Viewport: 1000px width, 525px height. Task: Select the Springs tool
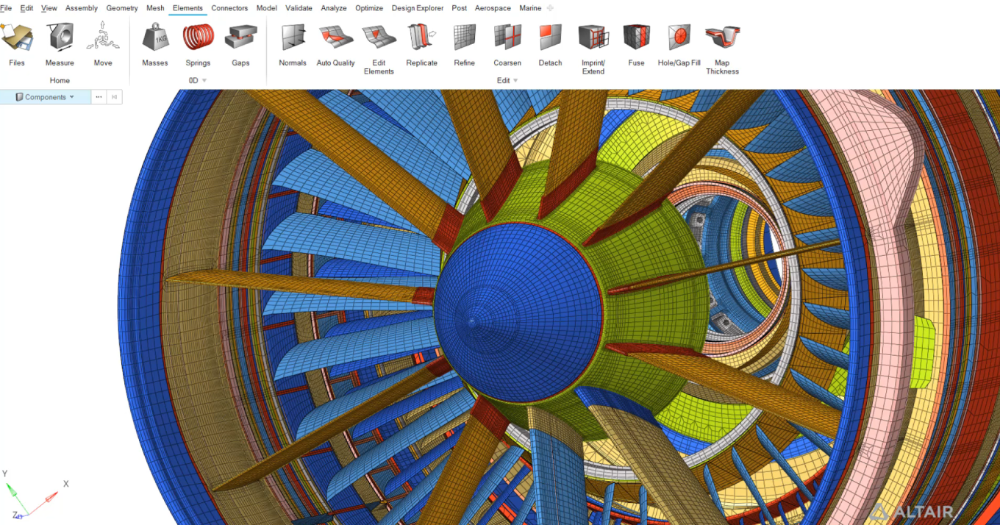click(198, 43)
